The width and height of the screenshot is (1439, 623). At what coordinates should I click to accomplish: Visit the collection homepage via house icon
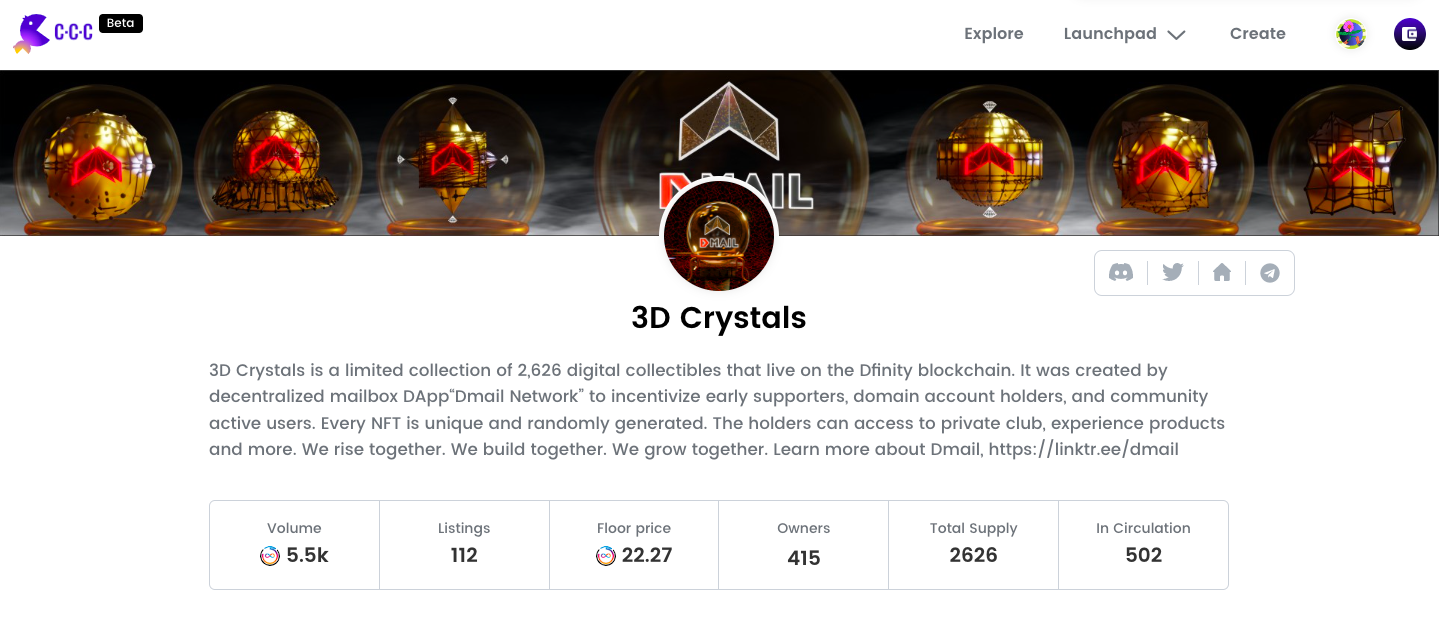pos(1222,272)
